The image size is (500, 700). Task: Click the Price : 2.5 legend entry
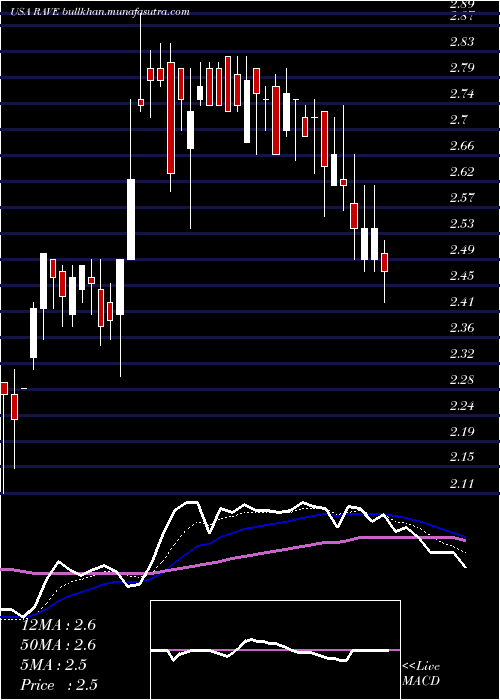coord(58,684)
